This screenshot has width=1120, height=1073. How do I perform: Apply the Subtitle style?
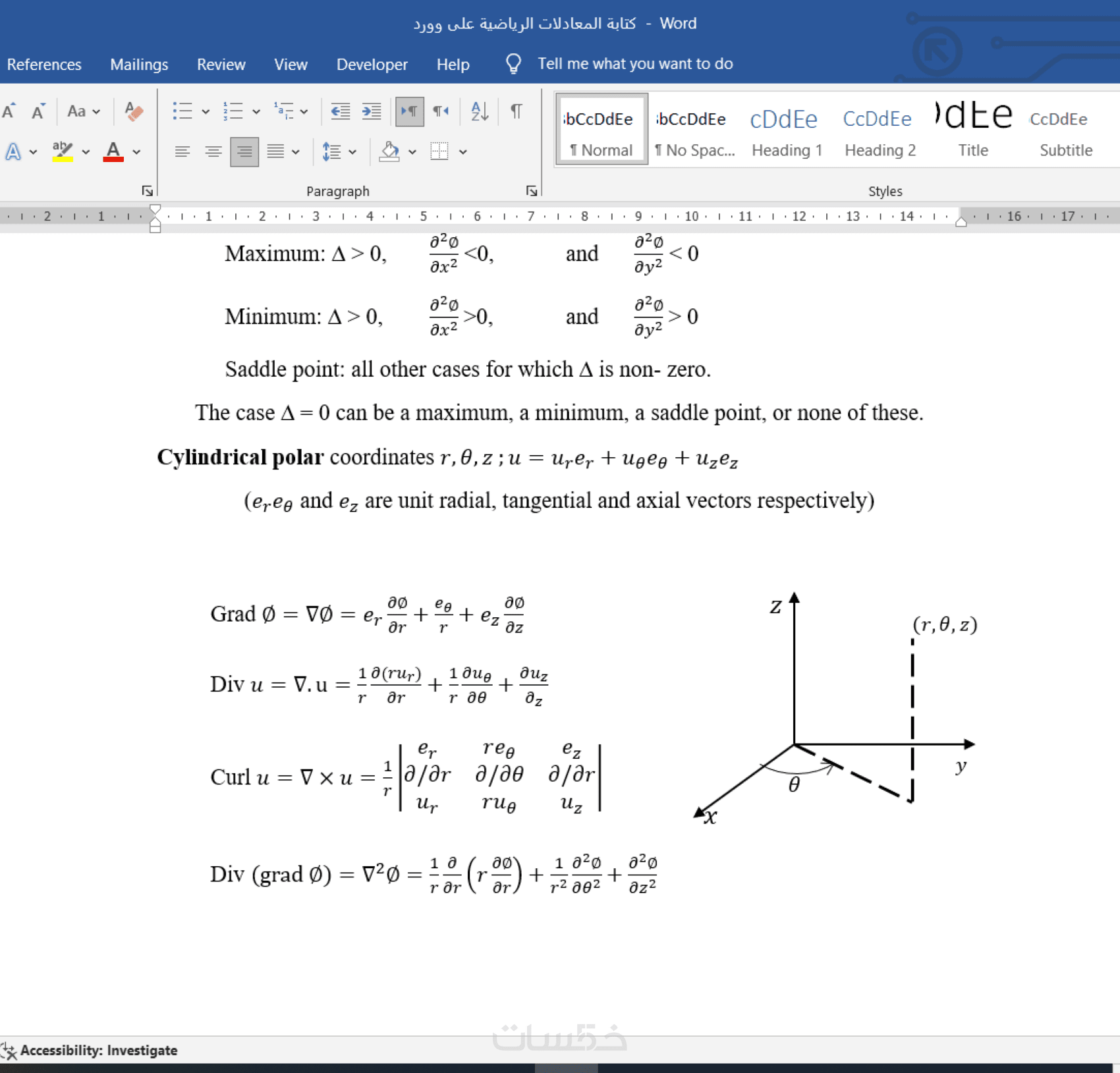click(x=1066, y=128)
